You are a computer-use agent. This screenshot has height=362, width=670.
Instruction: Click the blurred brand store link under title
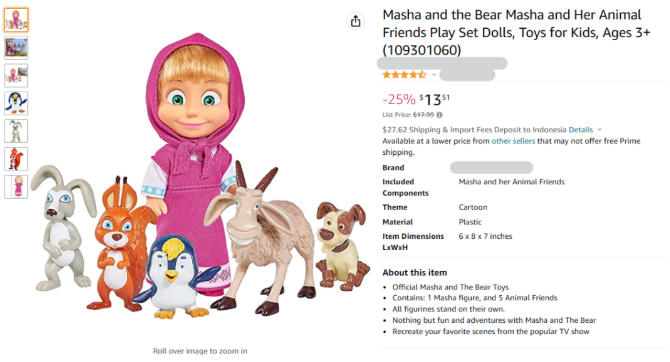click(442, 63)
